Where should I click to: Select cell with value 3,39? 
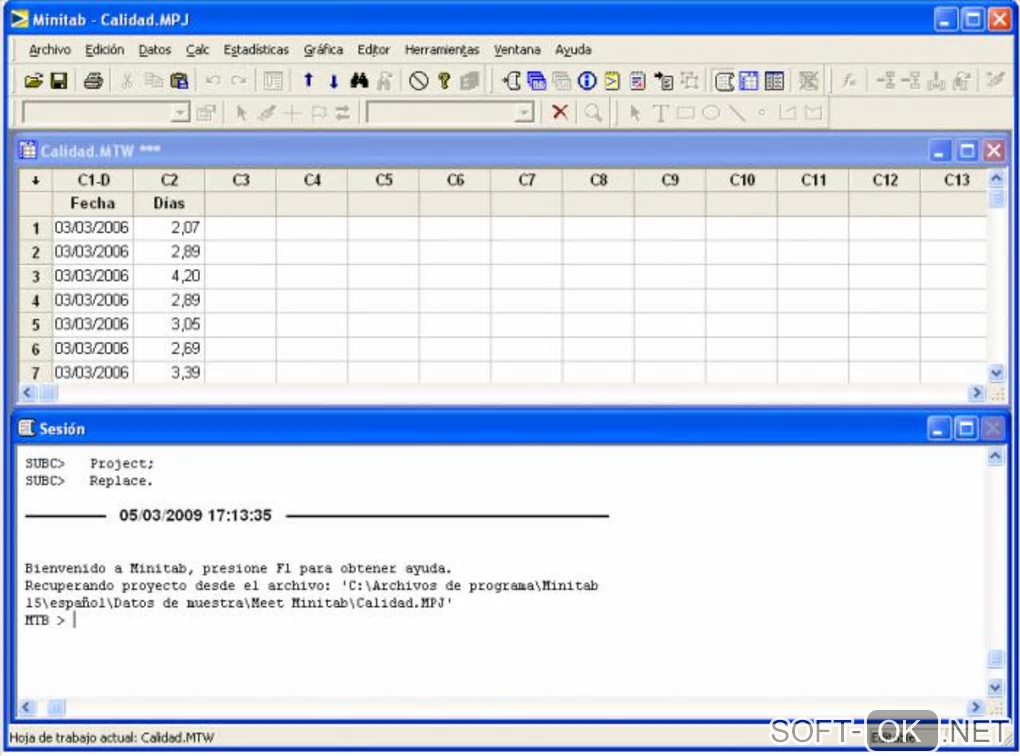[x=169, y=372]
